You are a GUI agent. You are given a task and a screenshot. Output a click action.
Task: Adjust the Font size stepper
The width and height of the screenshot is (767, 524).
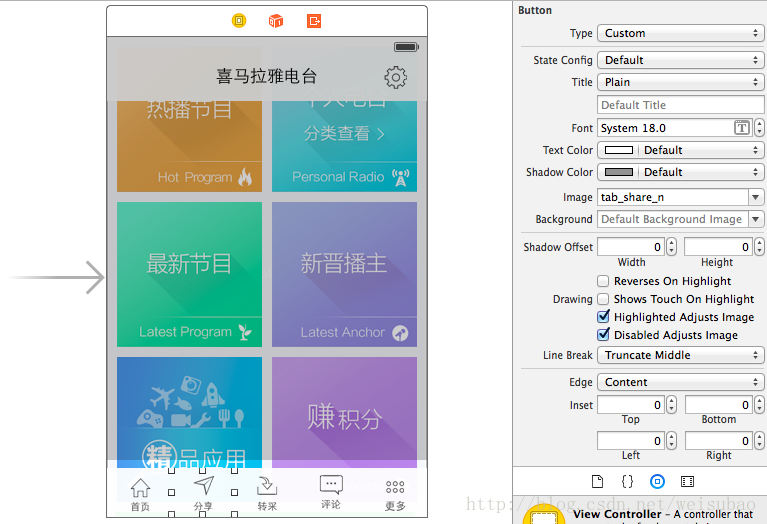click(x=759, y=128)
